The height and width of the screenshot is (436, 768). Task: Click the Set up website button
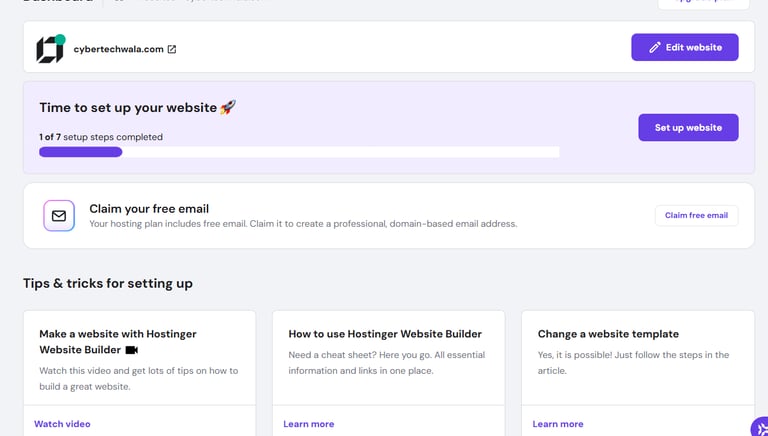pyautogui.click(x=688, y=128)
